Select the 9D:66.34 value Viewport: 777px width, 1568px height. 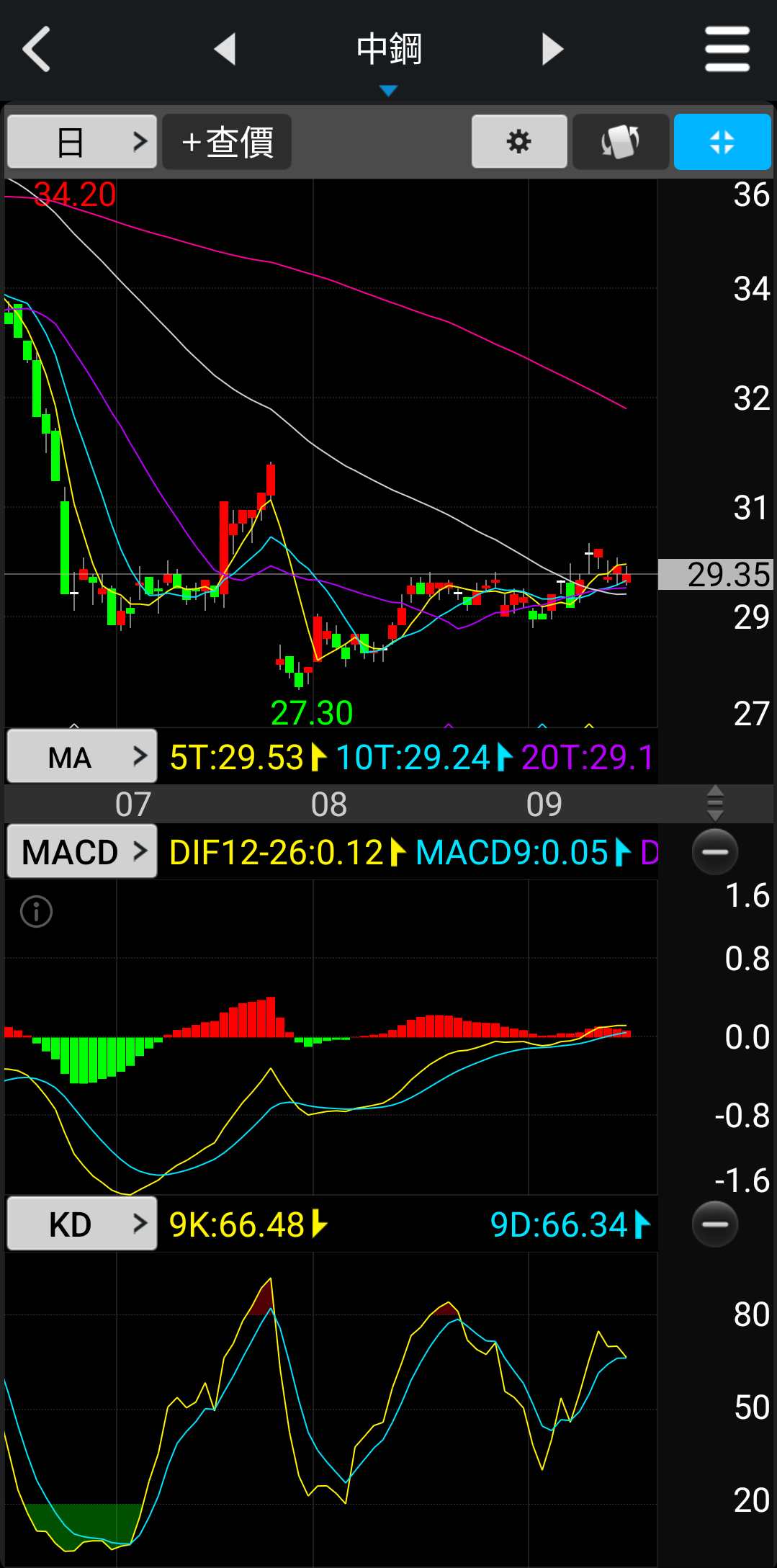(560, 1225)
